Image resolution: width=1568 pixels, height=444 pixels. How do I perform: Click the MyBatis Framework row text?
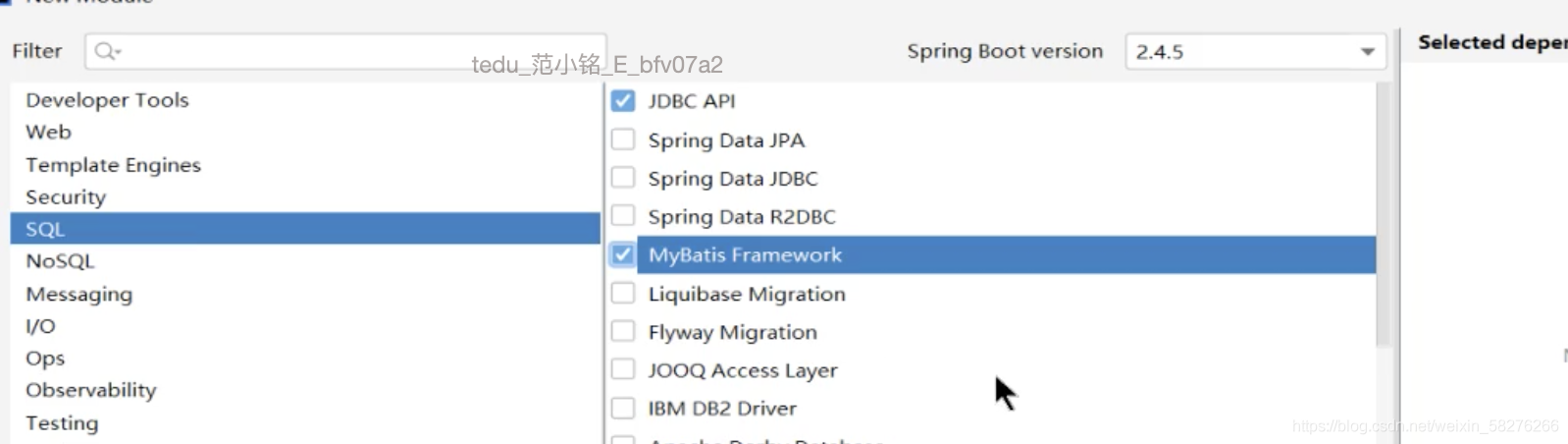745,255
